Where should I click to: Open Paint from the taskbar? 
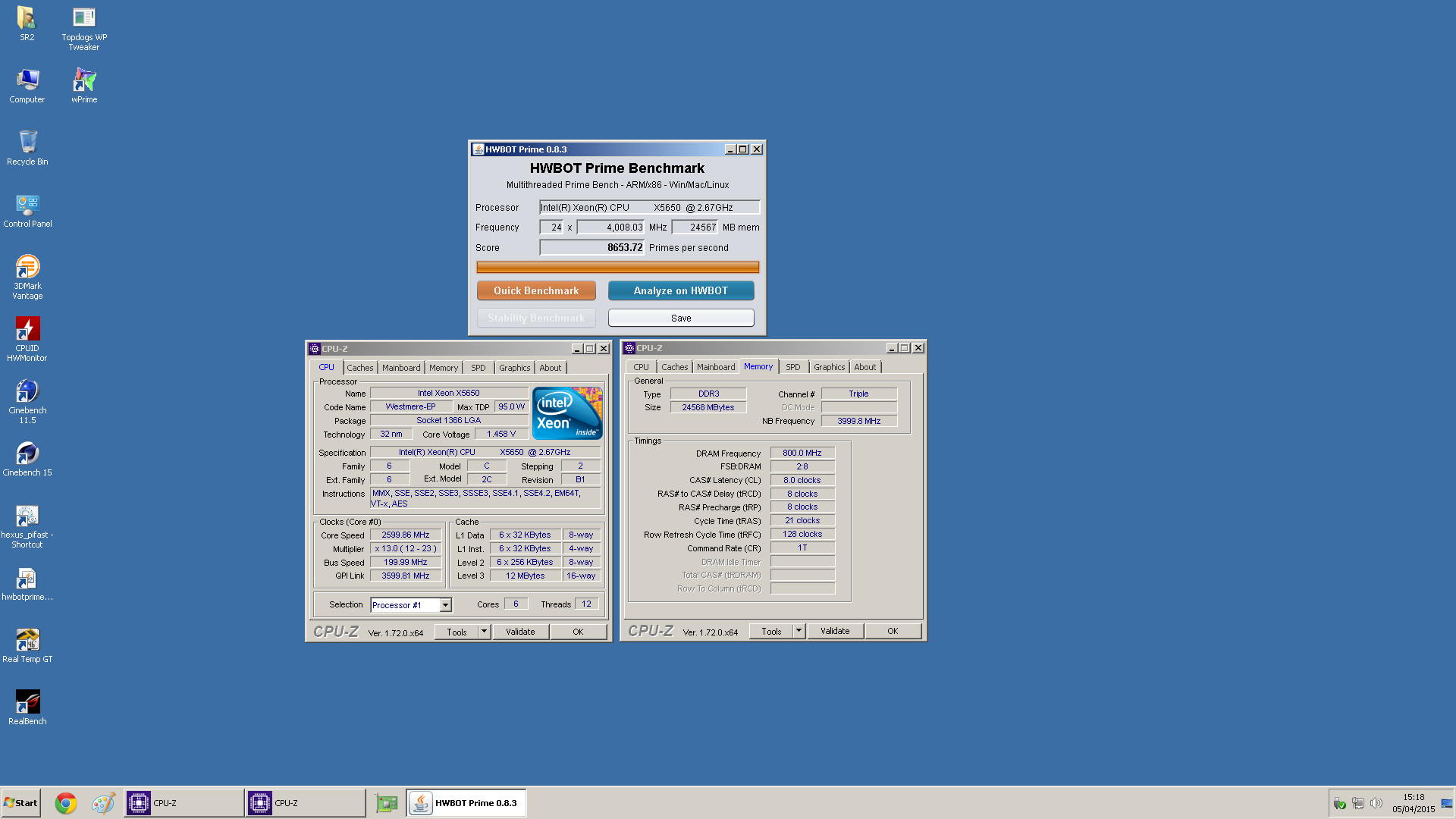(103, 803)
